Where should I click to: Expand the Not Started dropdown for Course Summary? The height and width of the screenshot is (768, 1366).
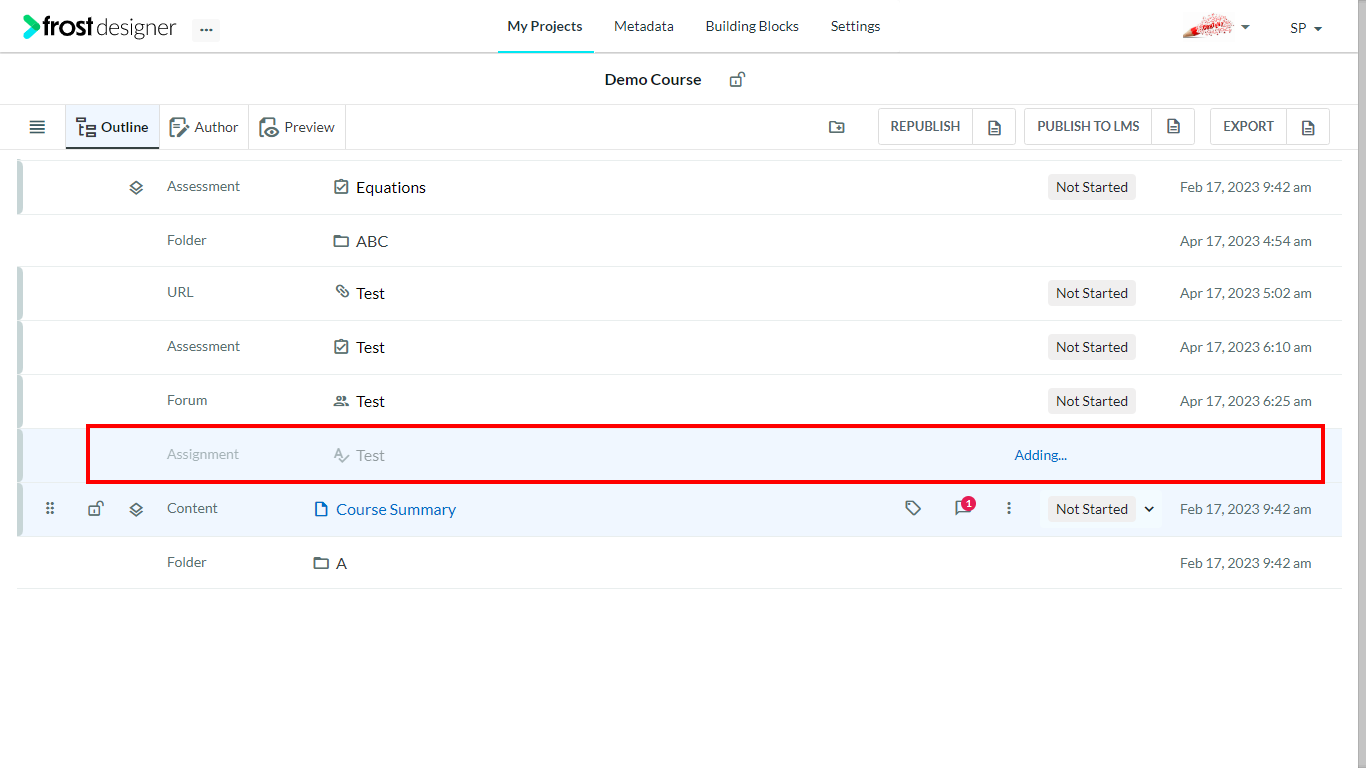click(x=1149, y=509)
